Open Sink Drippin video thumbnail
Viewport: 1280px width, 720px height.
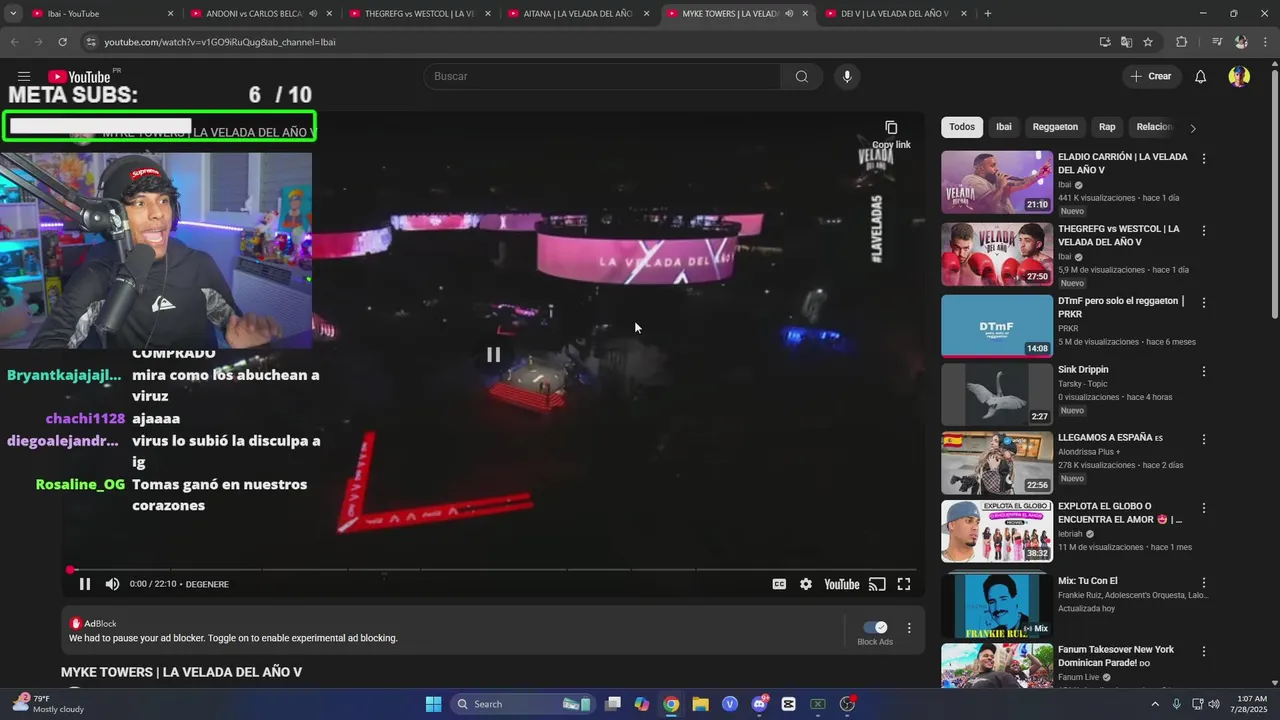(x=997, y=394)
